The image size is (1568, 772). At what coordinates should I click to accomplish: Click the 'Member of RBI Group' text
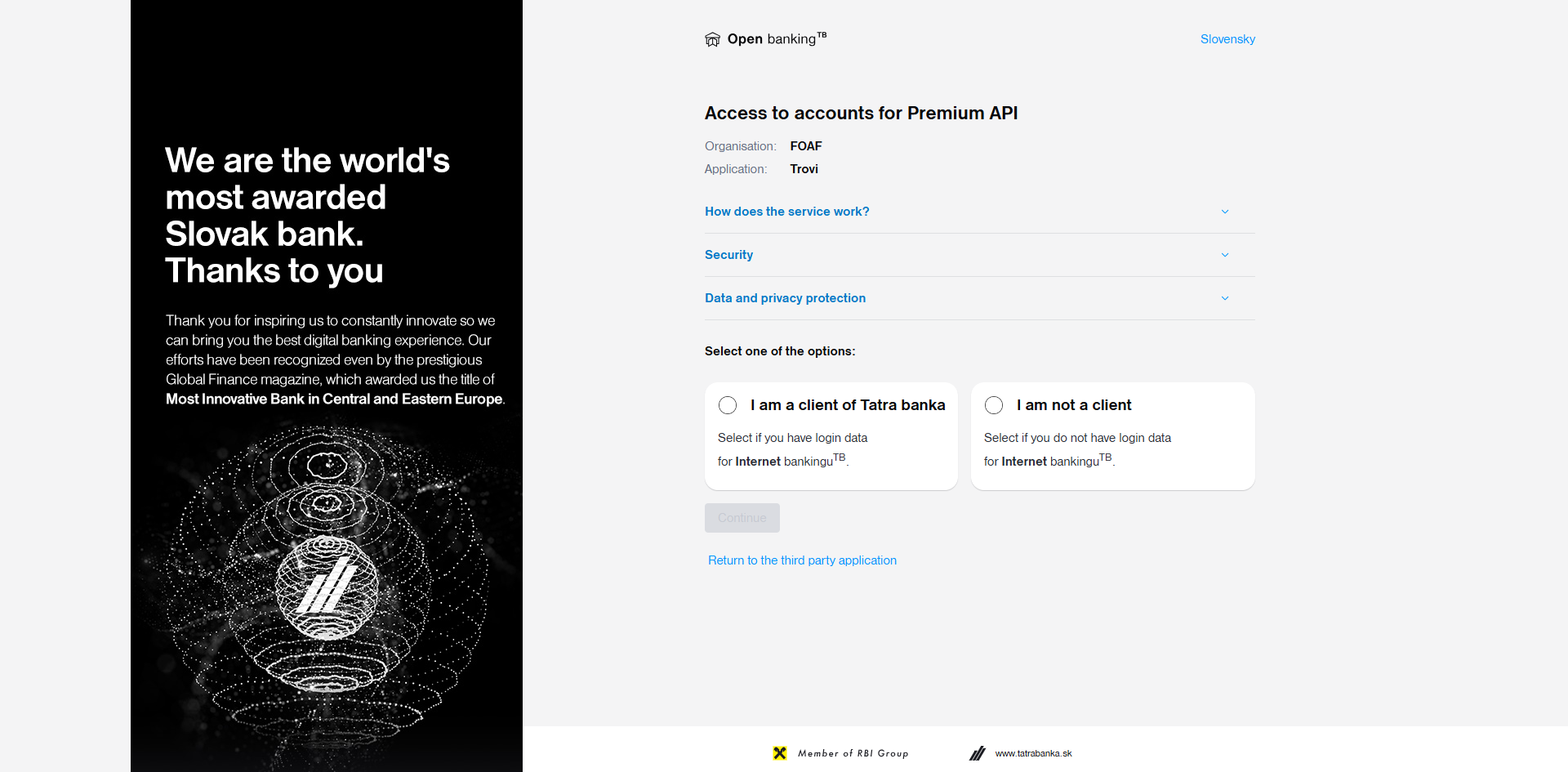(853, 753)
